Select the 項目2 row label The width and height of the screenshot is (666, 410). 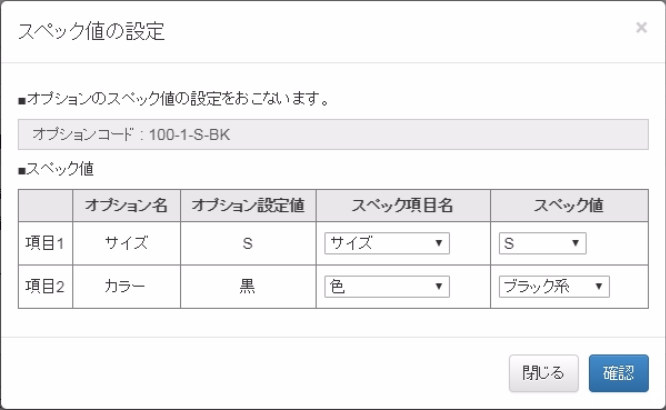(x=45, y=287)
